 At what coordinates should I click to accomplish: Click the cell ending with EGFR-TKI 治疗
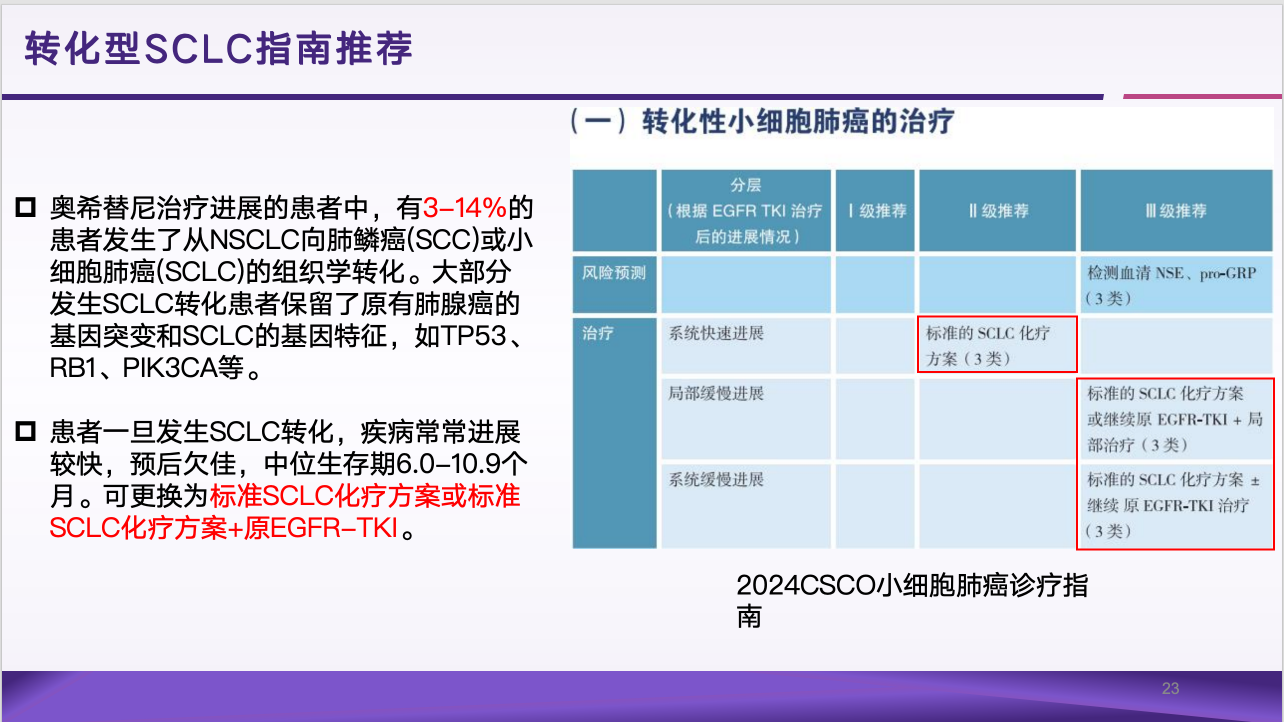(x=1176, y=505)
